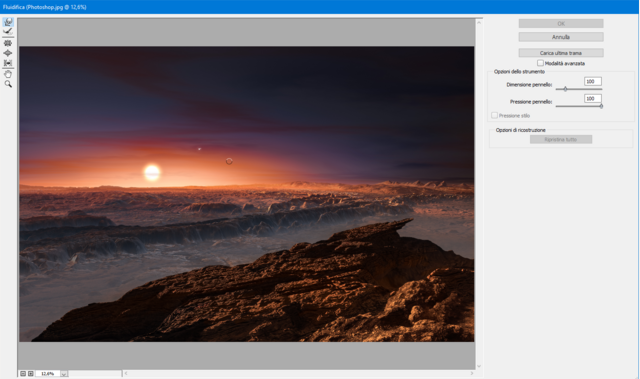
Task: Toggle the Pressione stilo checkbox
Action: [x=494, y=115]
